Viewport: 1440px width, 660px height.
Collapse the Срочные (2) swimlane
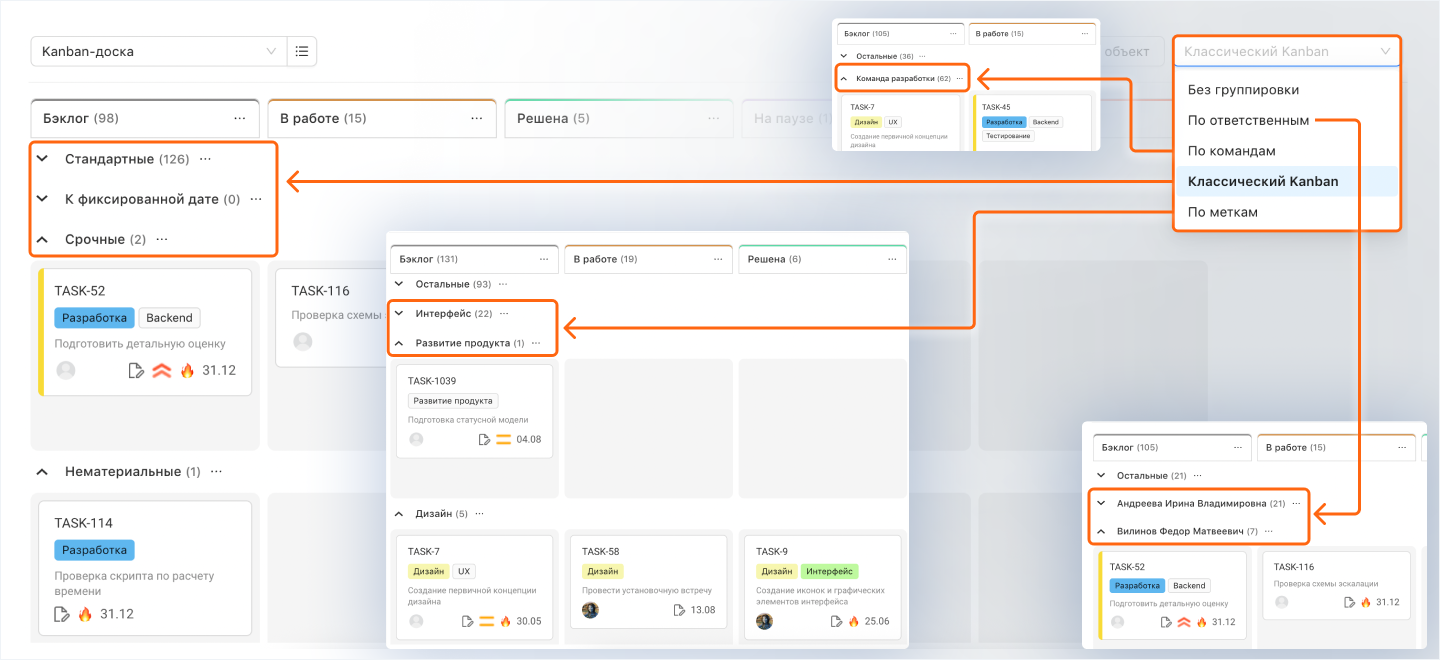click(x=42, y=239)
